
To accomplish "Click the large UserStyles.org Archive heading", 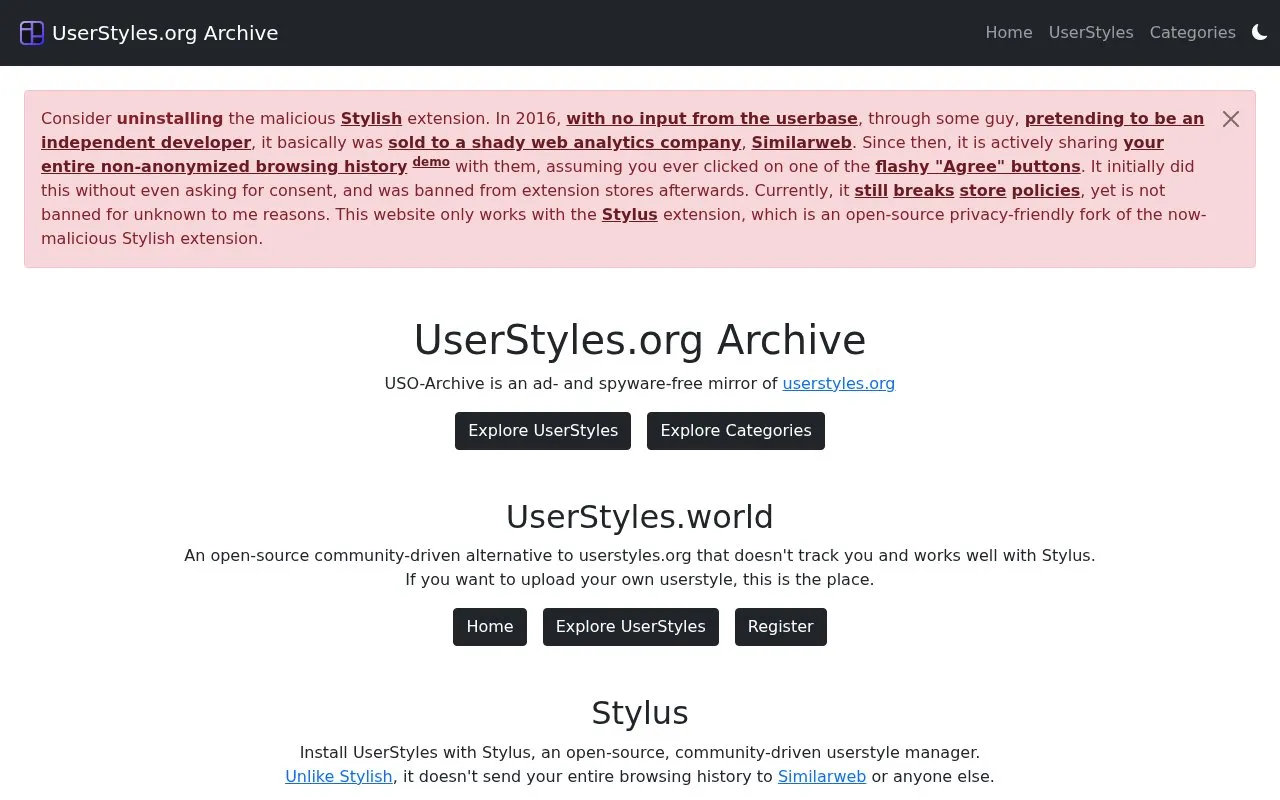I will click(x=640, y=339).
